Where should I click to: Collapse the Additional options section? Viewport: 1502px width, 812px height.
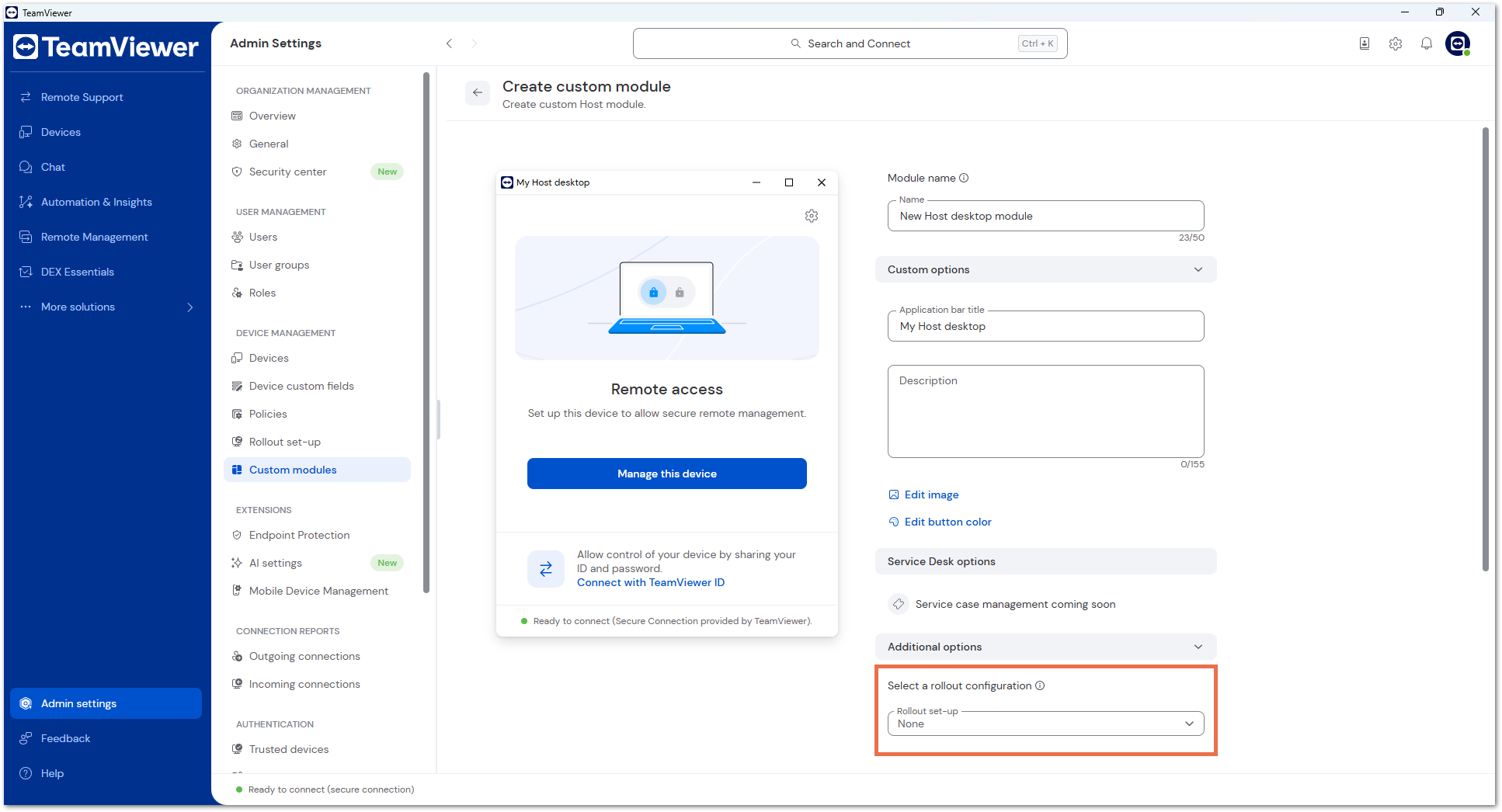pos(1045,647)
